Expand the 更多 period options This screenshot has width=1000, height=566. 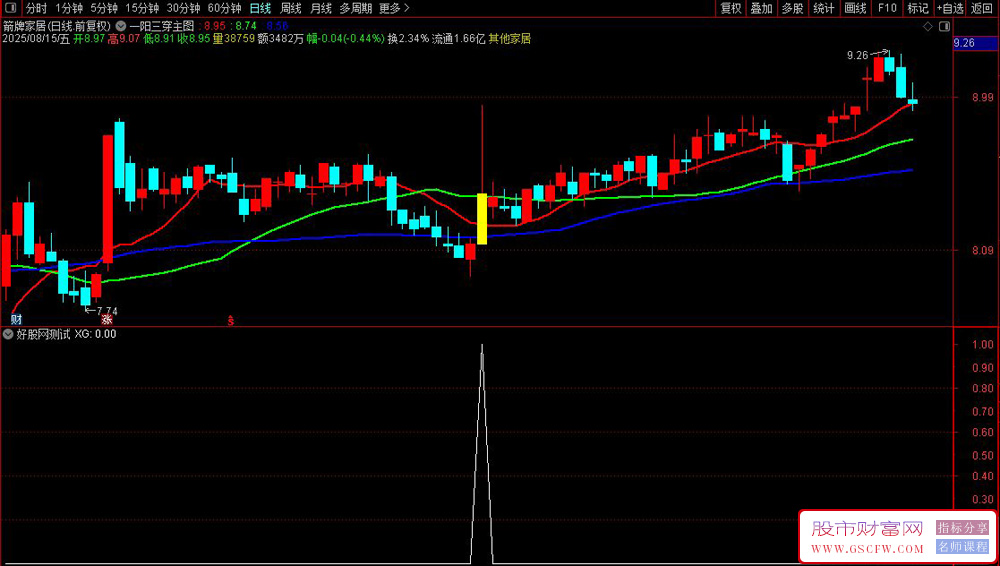[x=394, y=8]
